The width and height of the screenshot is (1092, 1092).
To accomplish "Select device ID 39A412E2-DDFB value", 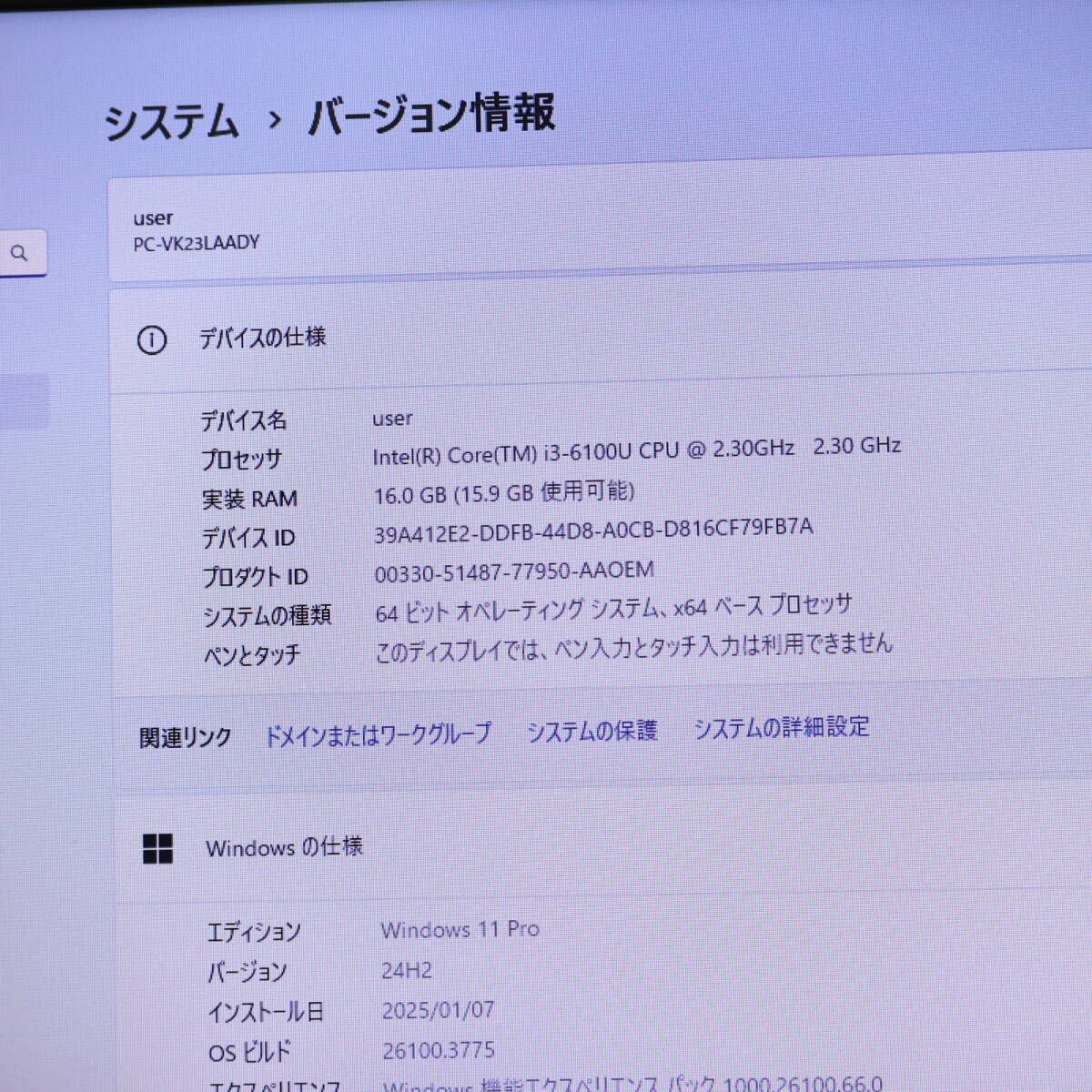I will click(x=593, y=531).
